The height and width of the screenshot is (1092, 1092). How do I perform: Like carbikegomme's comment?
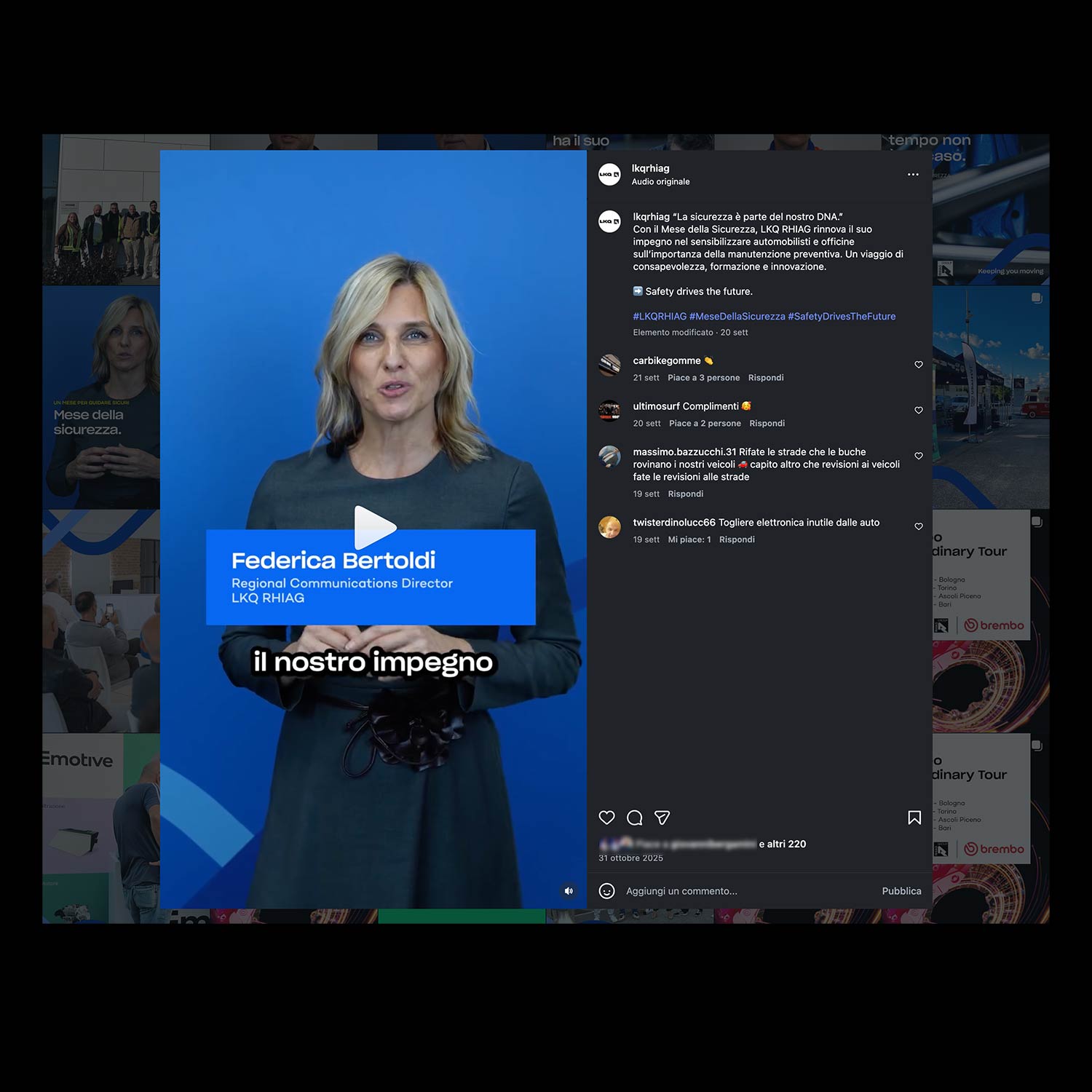tap(919, 365)
